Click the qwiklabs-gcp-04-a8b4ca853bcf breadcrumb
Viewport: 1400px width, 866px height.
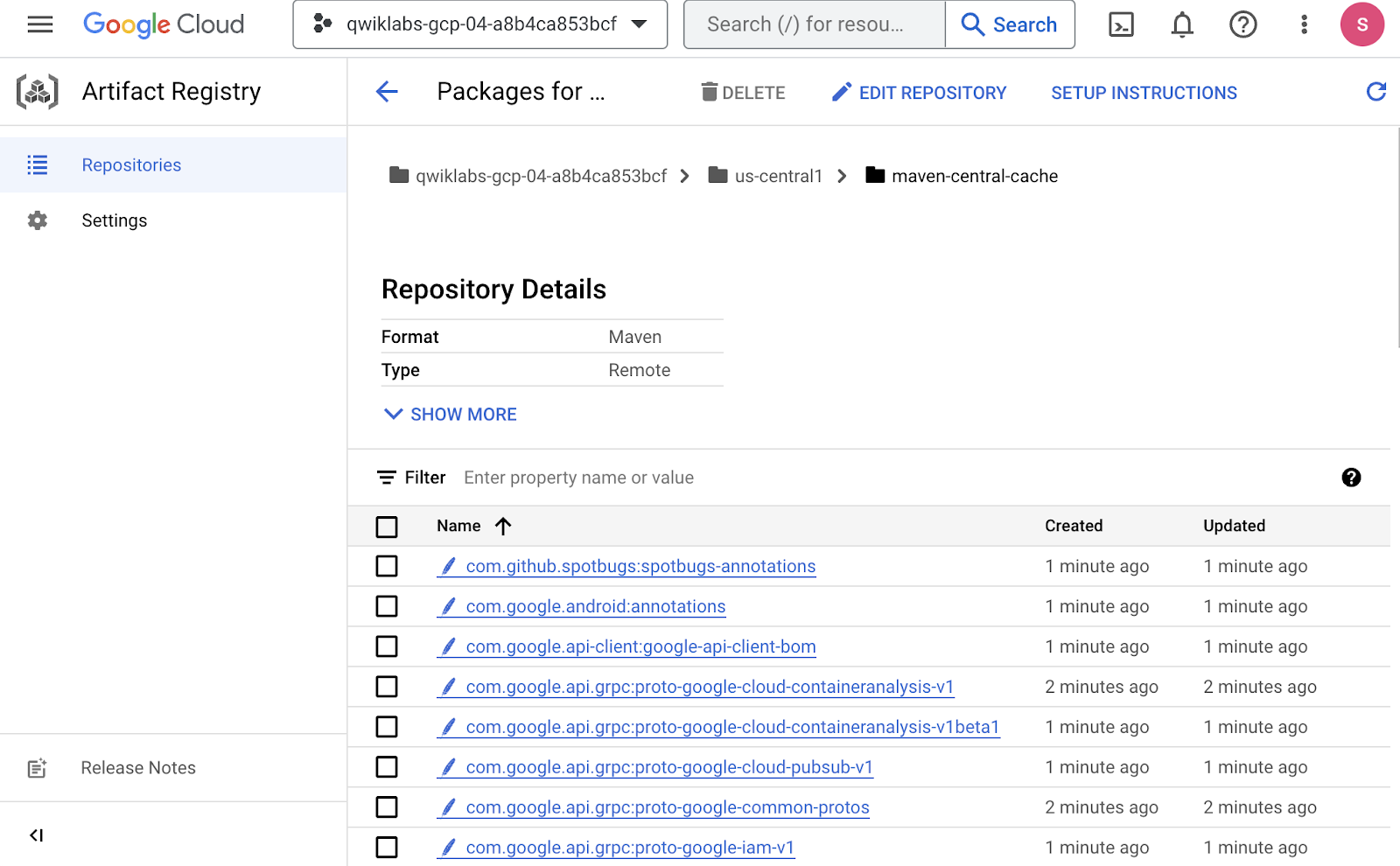coord(541,176)
